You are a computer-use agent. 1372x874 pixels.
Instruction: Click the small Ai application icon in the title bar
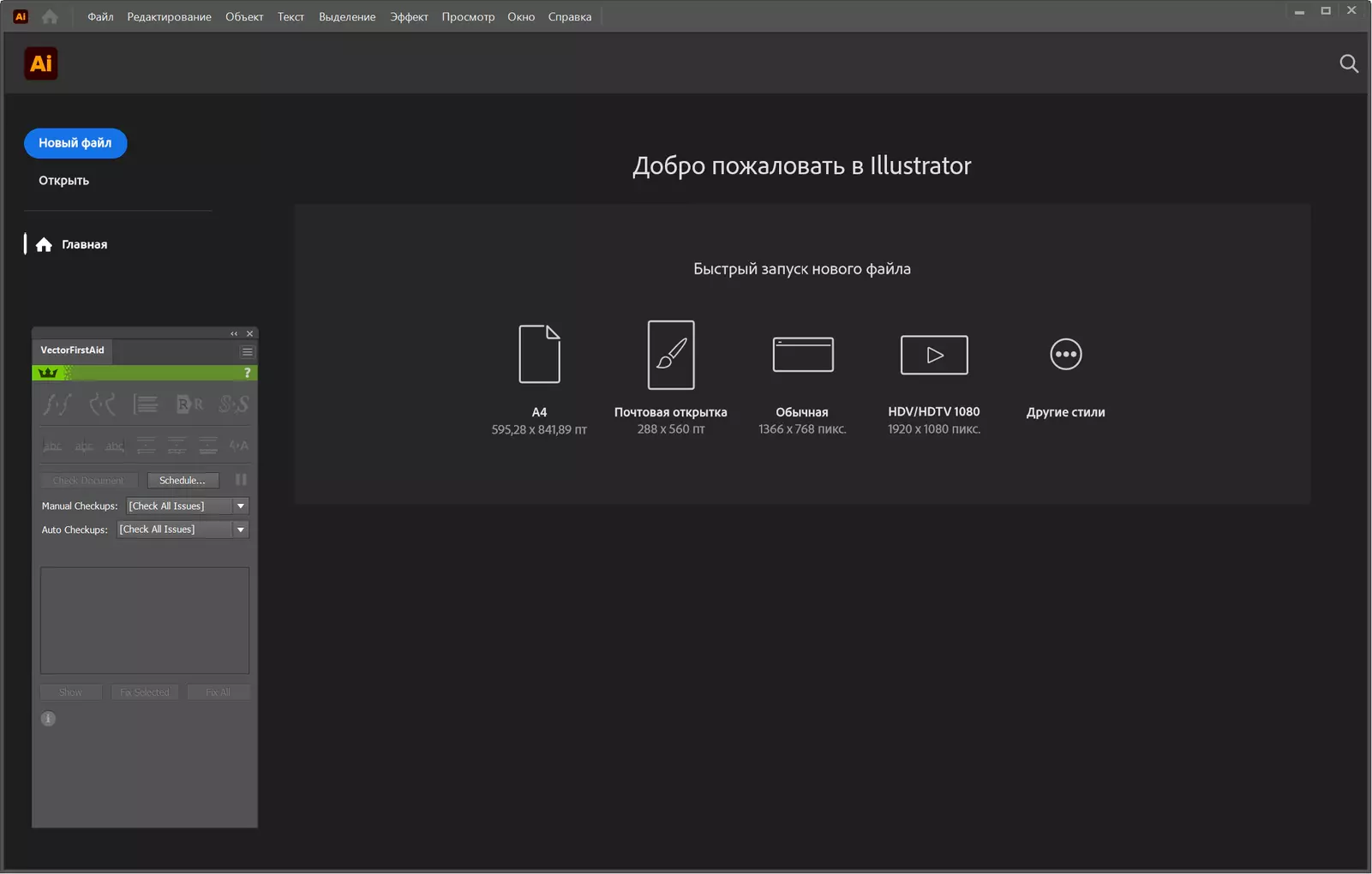coord(21,16)
